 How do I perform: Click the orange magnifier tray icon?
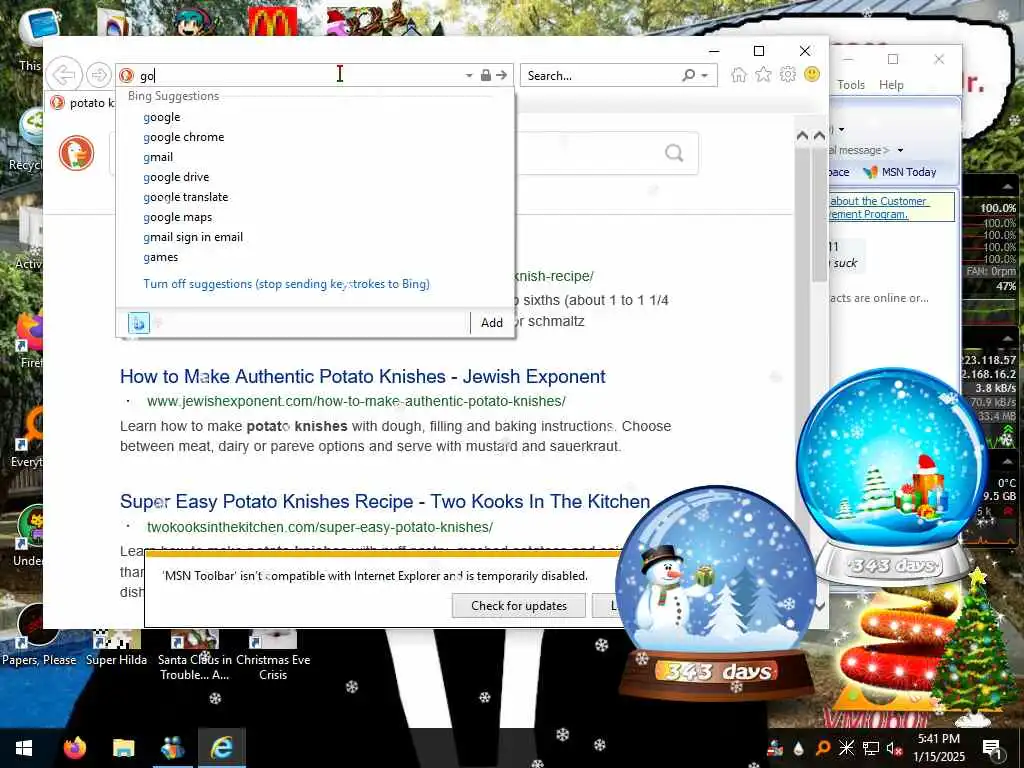click(x=823, y=748)
